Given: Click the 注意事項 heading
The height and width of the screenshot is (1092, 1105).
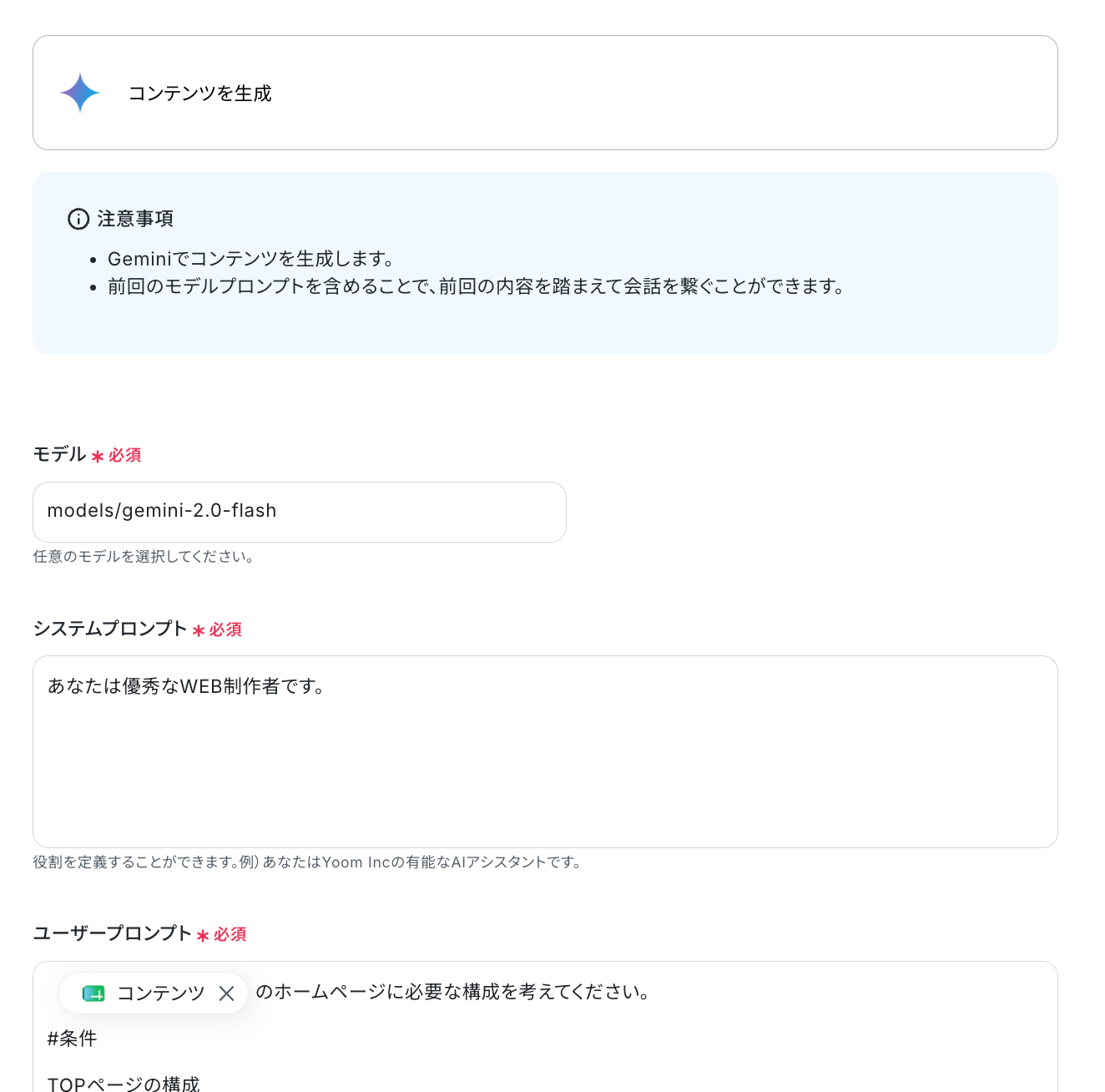Looking at the screenshot, I should 135,219.
